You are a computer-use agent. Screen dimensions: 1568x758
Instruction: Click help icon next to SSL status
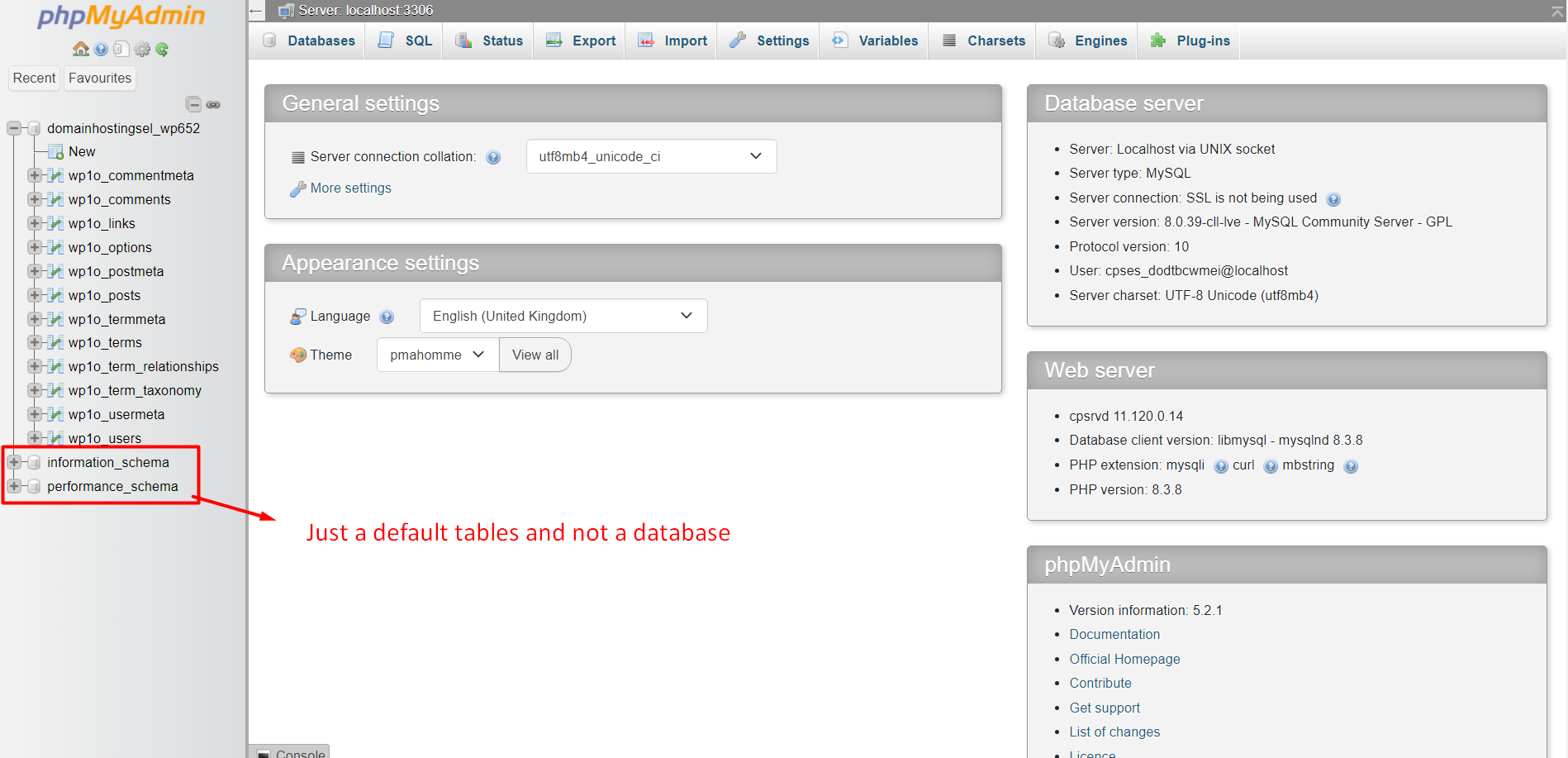click(1333, 199)
